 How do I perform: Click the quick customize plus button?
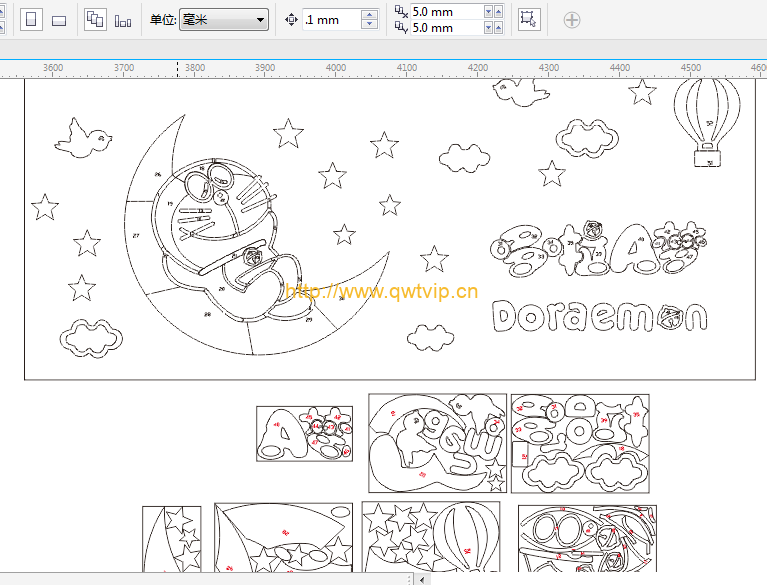pyautogui.click(x=571, y=20)
